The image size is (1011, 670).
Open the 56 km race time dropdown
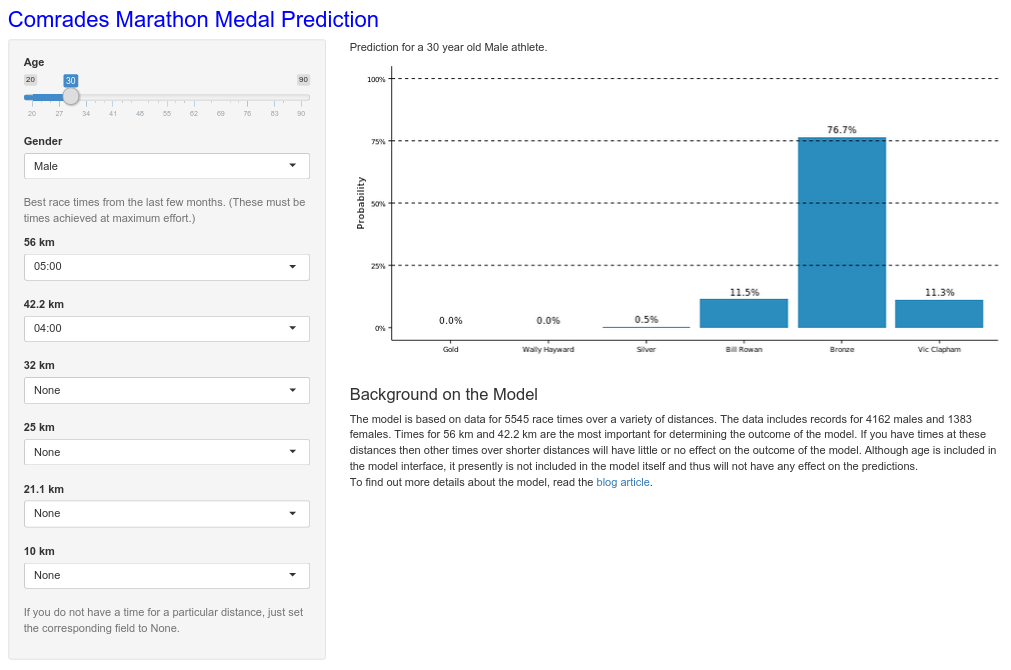(165, 267)
